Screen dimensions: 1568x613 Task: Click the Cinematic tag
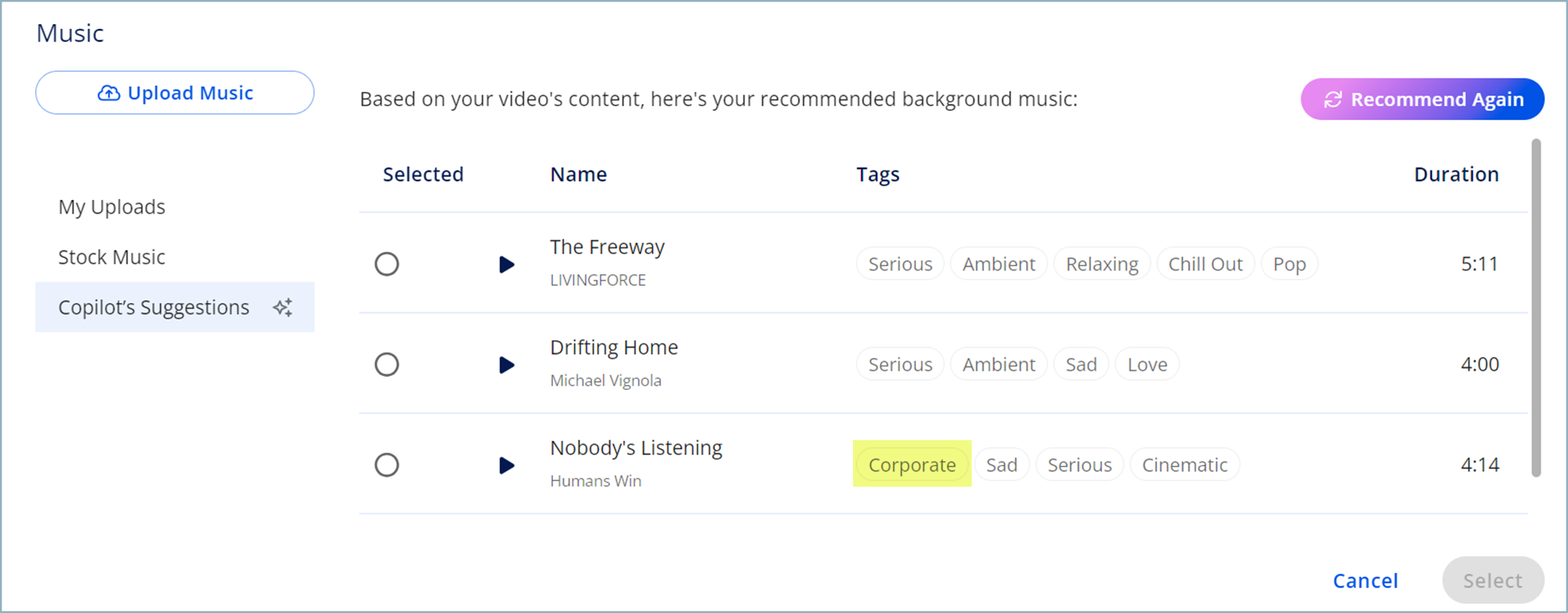coord(1184,464)
